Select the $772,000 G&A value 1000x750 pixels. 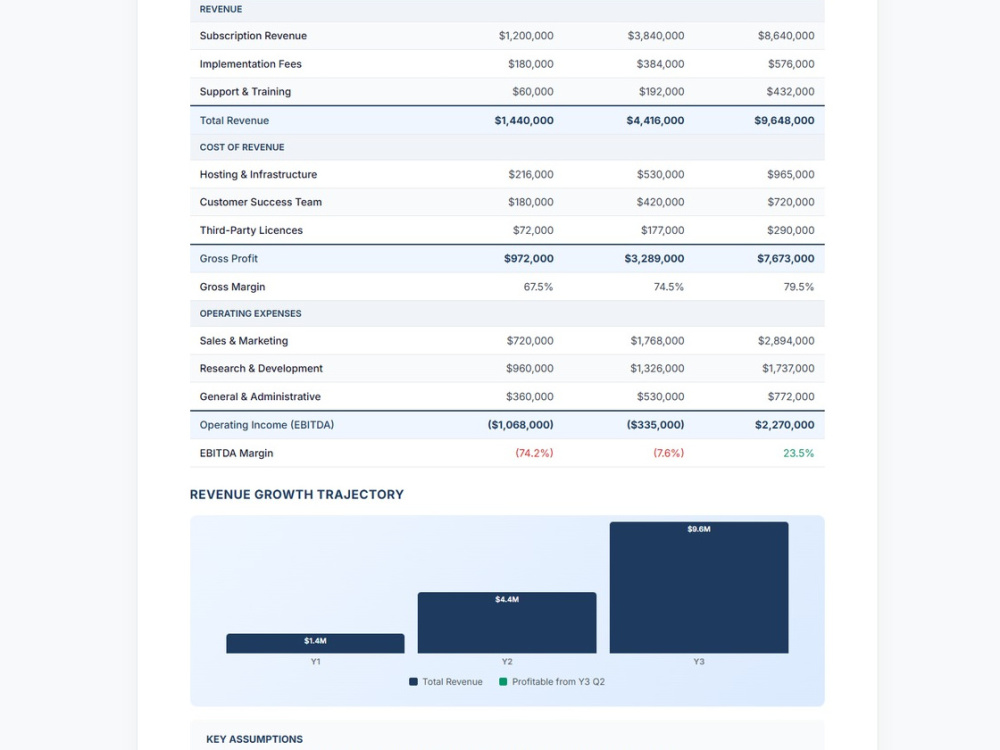click(x=791, y=396)
